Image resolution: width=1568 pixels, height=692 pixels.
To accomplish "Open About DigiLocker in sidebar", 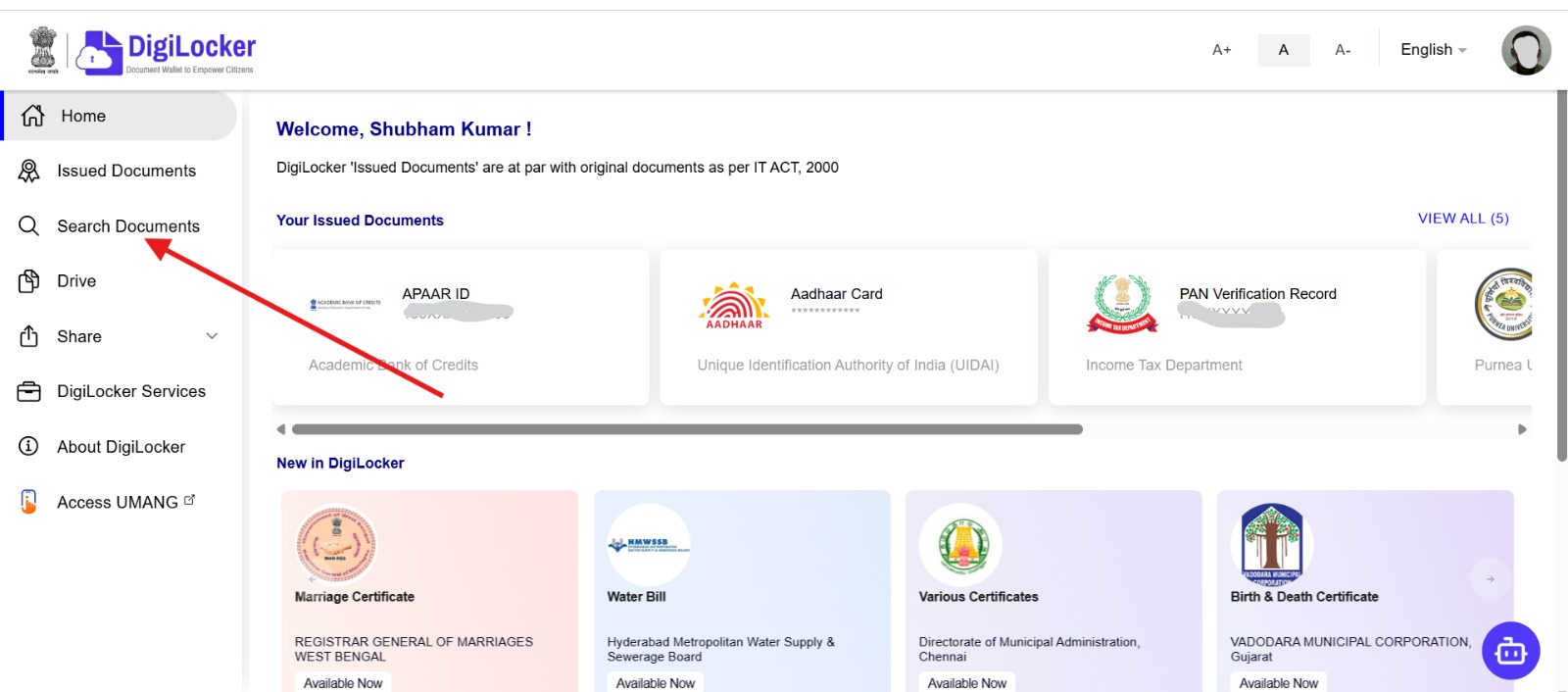I will [x=120, y=447].
